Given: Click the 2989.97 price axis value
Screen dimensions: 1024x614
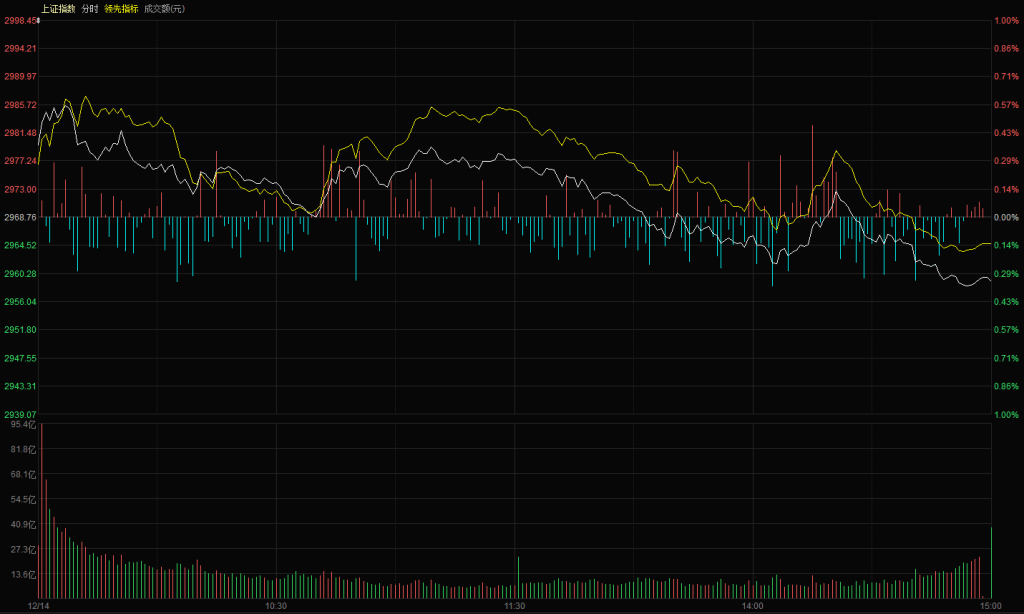Looking at the screenshot, I should [x=20, y=77].
